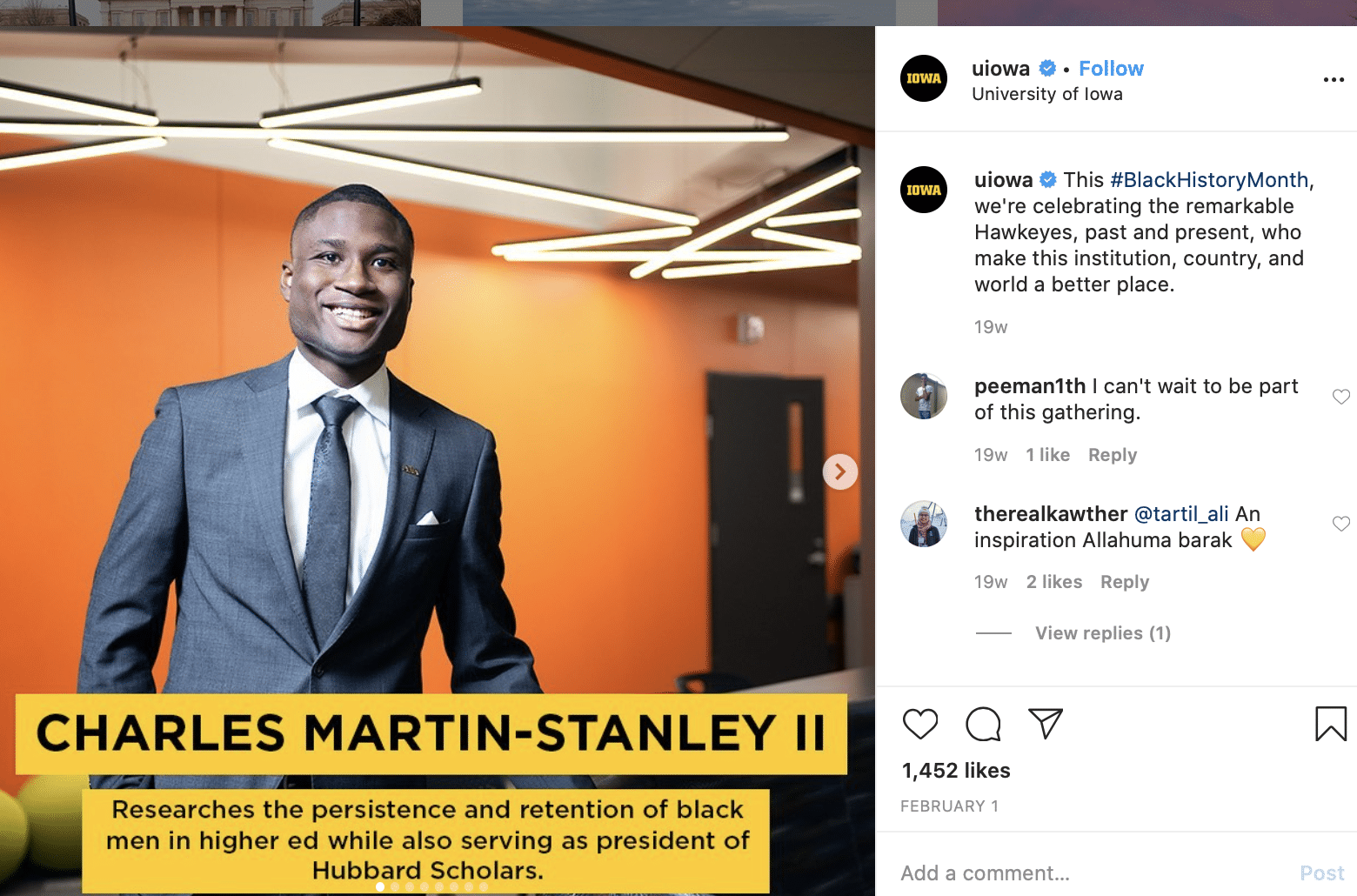Open therealkawther's profile picture
1357x896 pixels.
coord(924,524)
